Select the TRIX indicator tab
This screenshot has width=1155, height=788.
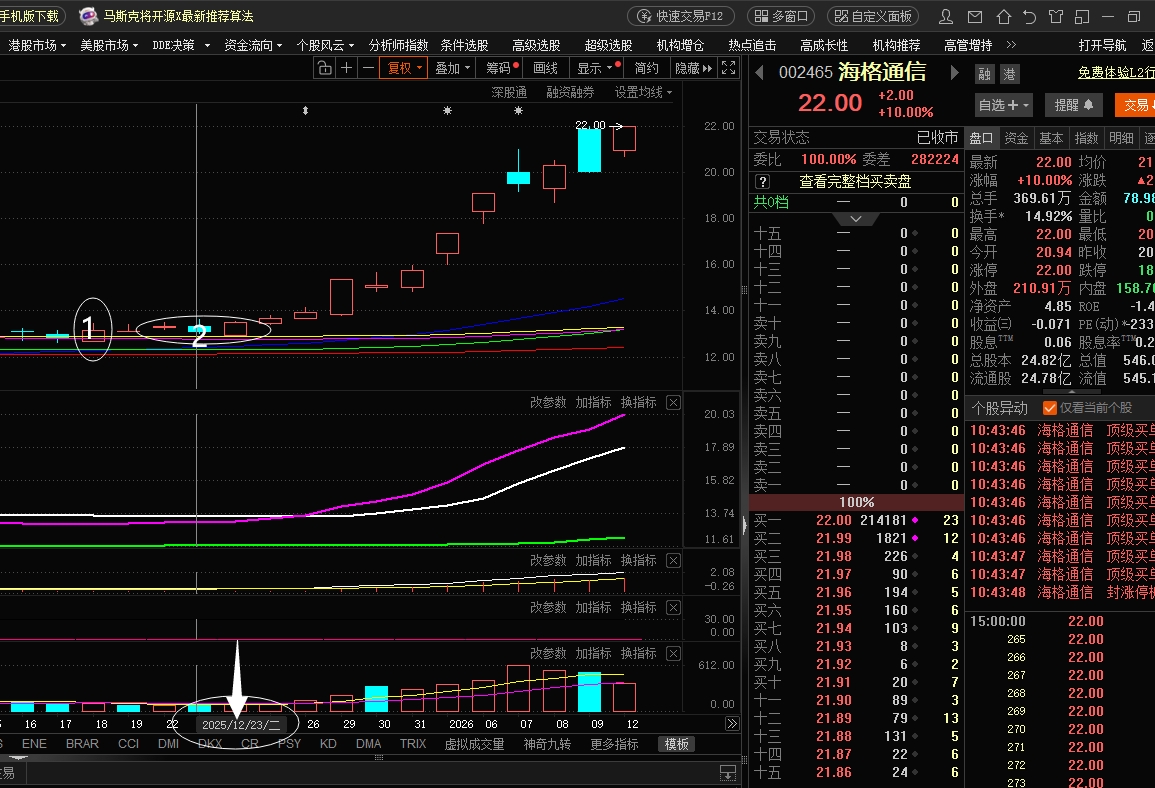pyautogui.click(x=413, y=744)
